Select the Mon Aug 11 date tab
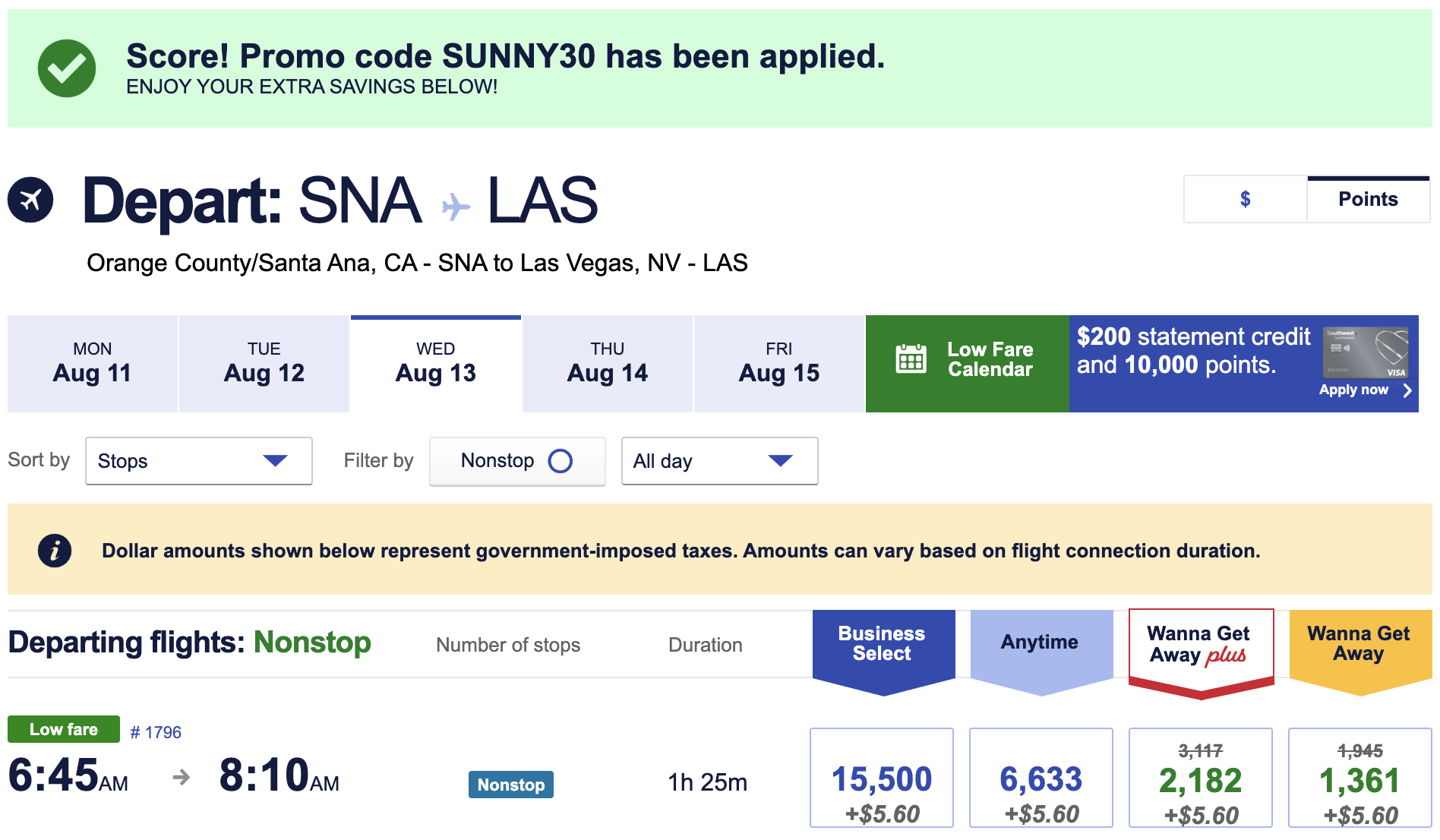 point(93,364)
